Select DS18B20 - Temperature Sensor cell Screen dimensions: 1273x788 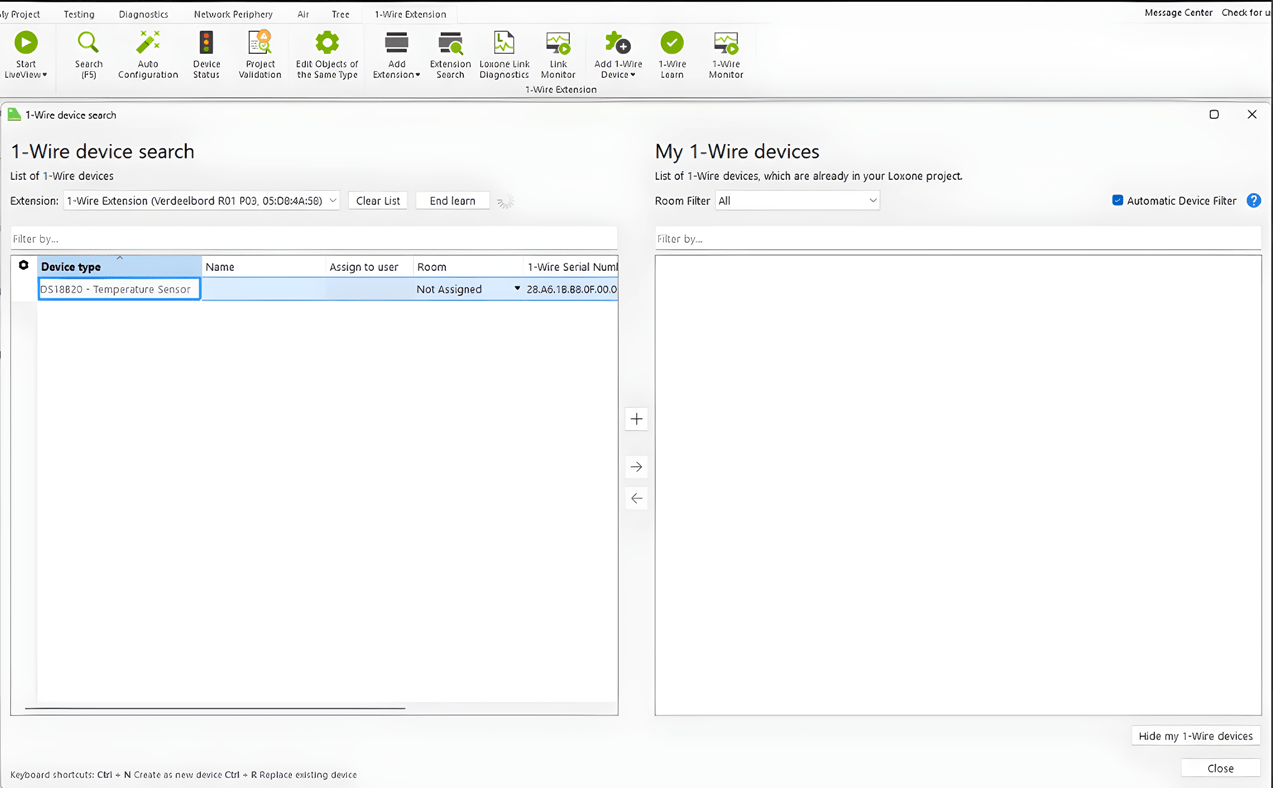[x=119, y=289]
